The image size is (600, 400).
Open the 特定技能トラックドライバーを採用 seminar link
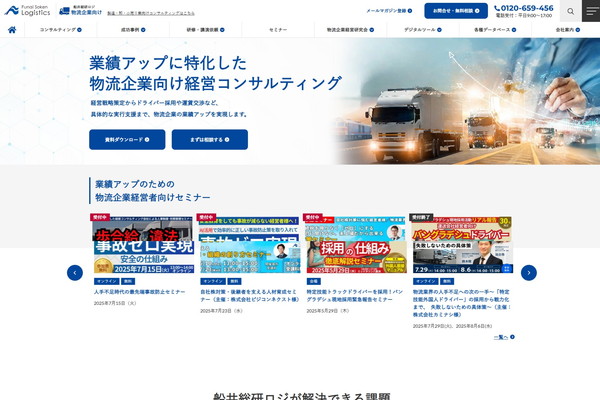pos(355,296)
